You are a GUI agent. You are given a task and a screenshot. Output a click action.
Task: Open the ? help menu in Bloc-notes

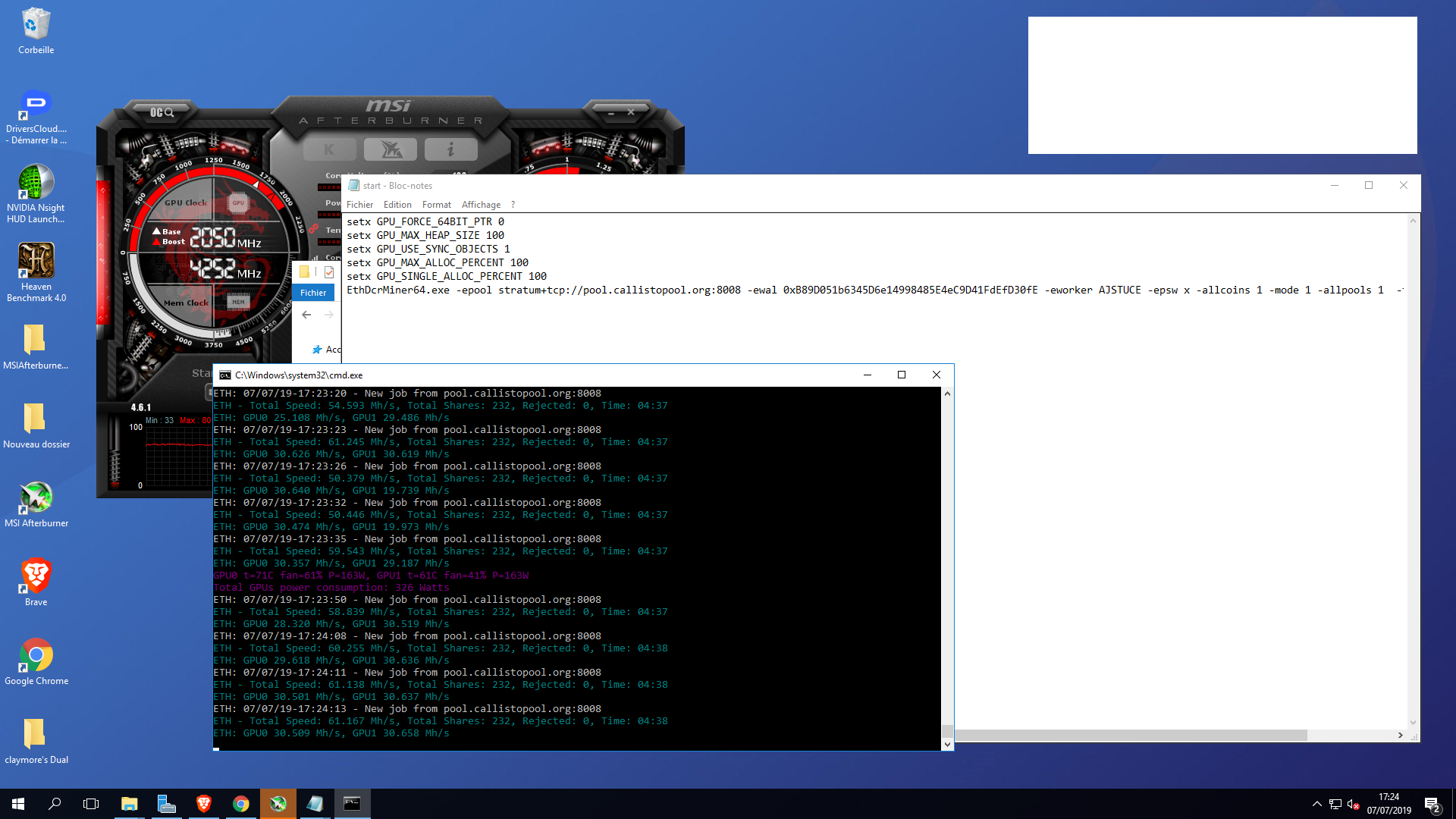(x=513, y=205)
